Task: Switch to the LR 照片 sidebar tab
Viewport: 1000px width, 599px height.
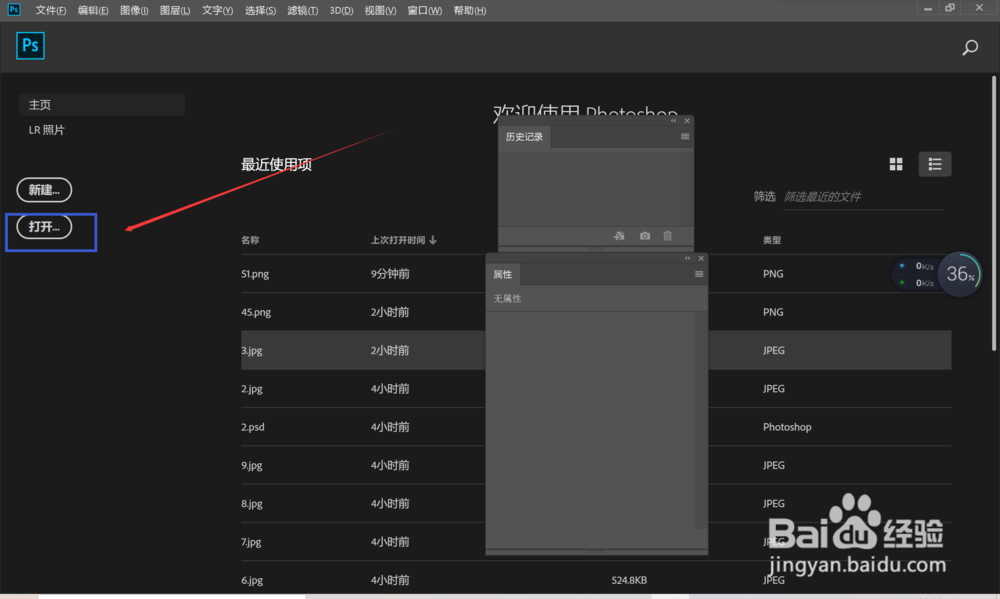Action: pyautogui.click(x=46, y=129)
